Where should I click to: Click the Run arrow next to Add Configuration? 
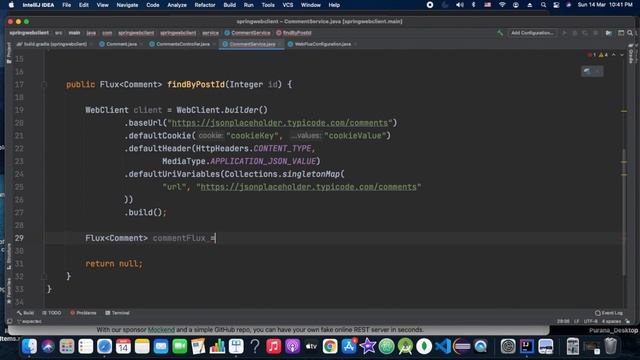(x=564, y=33)
